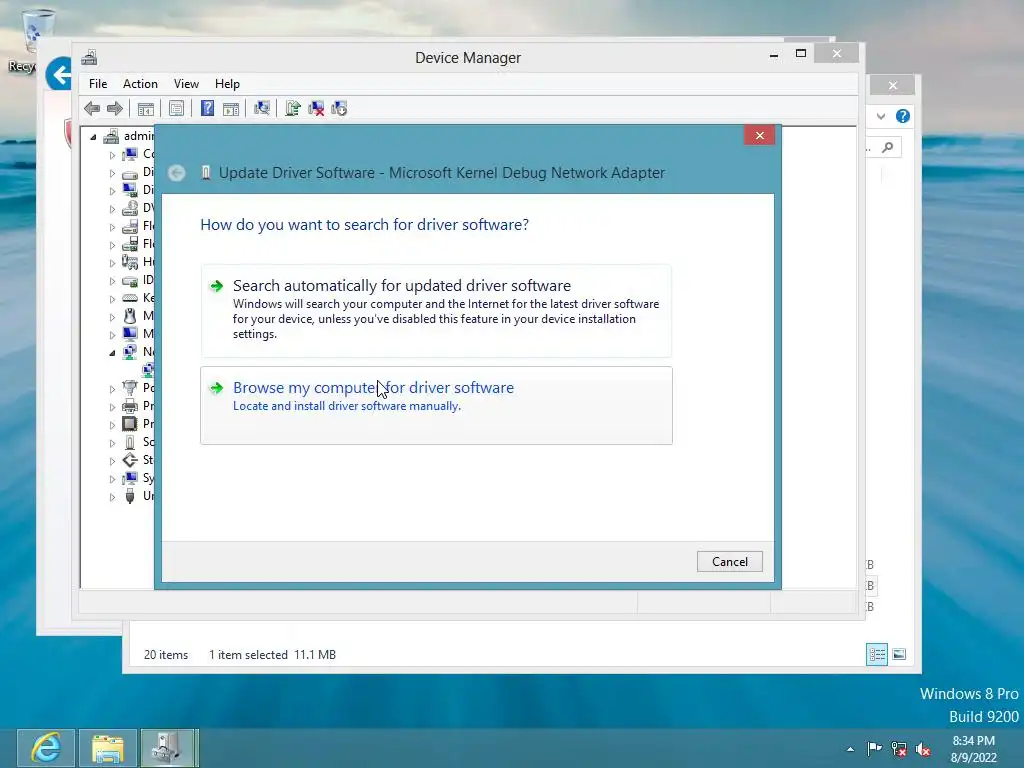Click the Device Manager taskbar button
Screen dimensions: 1024x768
tap(168, 748)
